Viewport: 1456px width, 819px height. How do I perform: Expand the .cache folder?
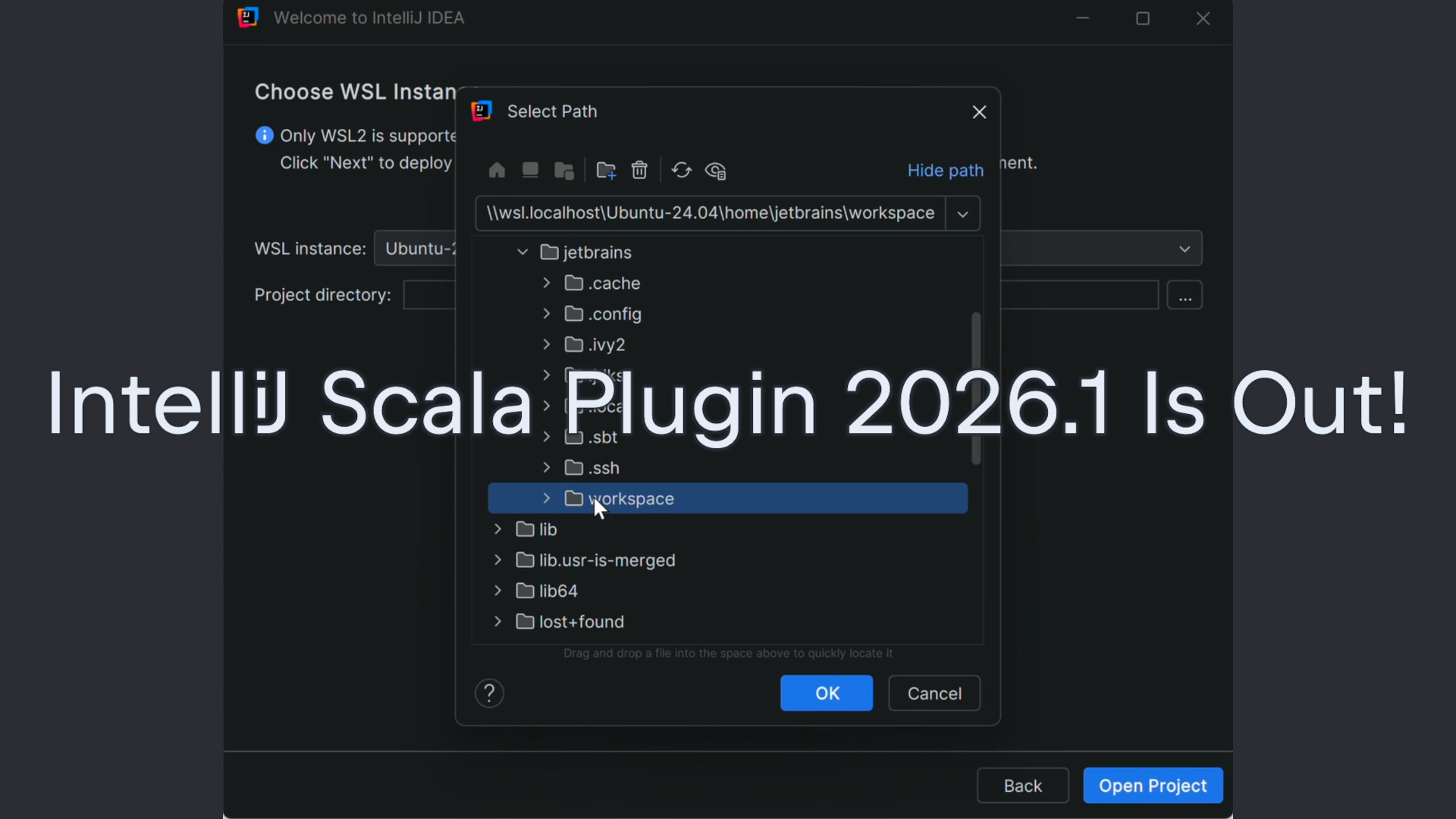(x=546, y=282)
